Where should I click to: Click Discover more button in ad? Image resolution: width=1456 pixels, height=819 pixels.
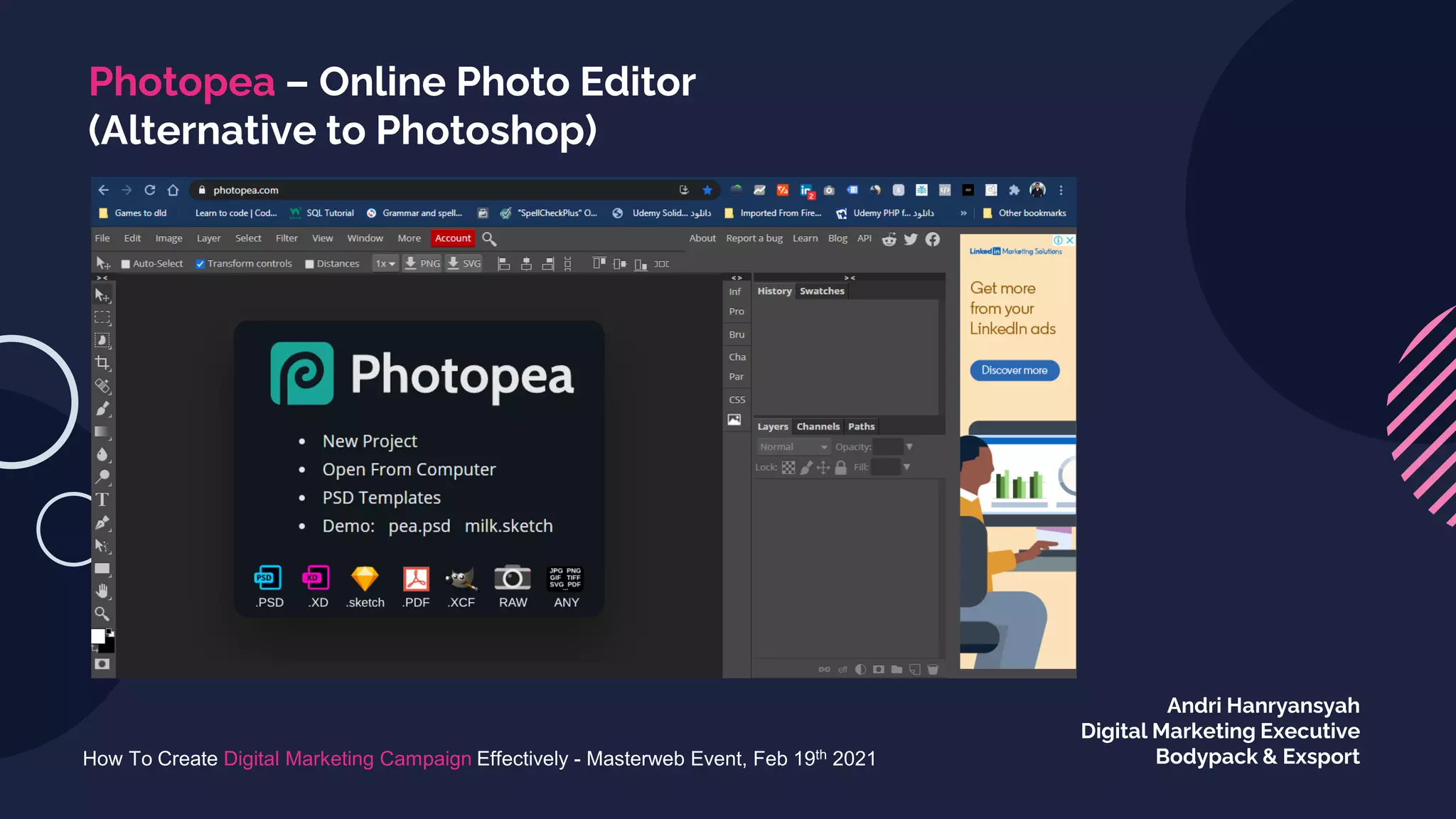pos(1015,370)
